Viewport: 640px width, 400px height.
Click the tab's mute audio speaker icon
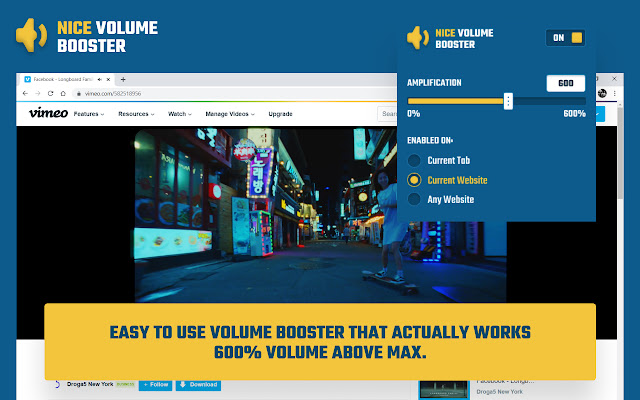100,80
